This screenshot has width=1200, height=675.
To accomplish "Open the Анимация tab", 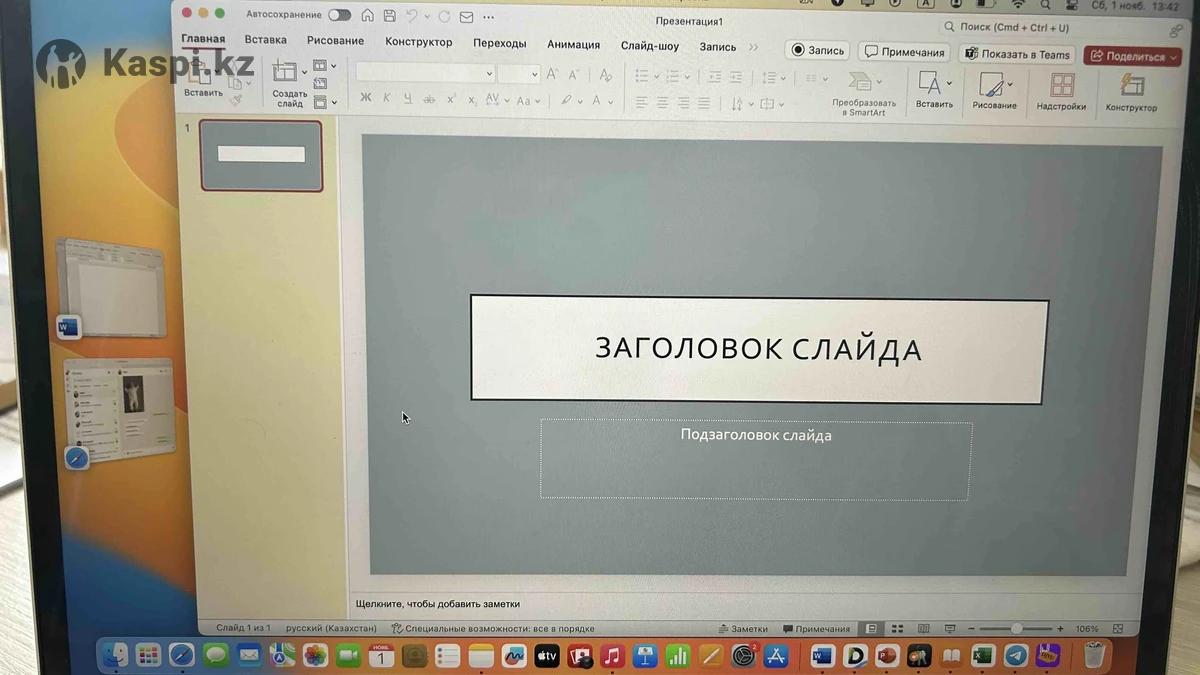I will 573,45.
